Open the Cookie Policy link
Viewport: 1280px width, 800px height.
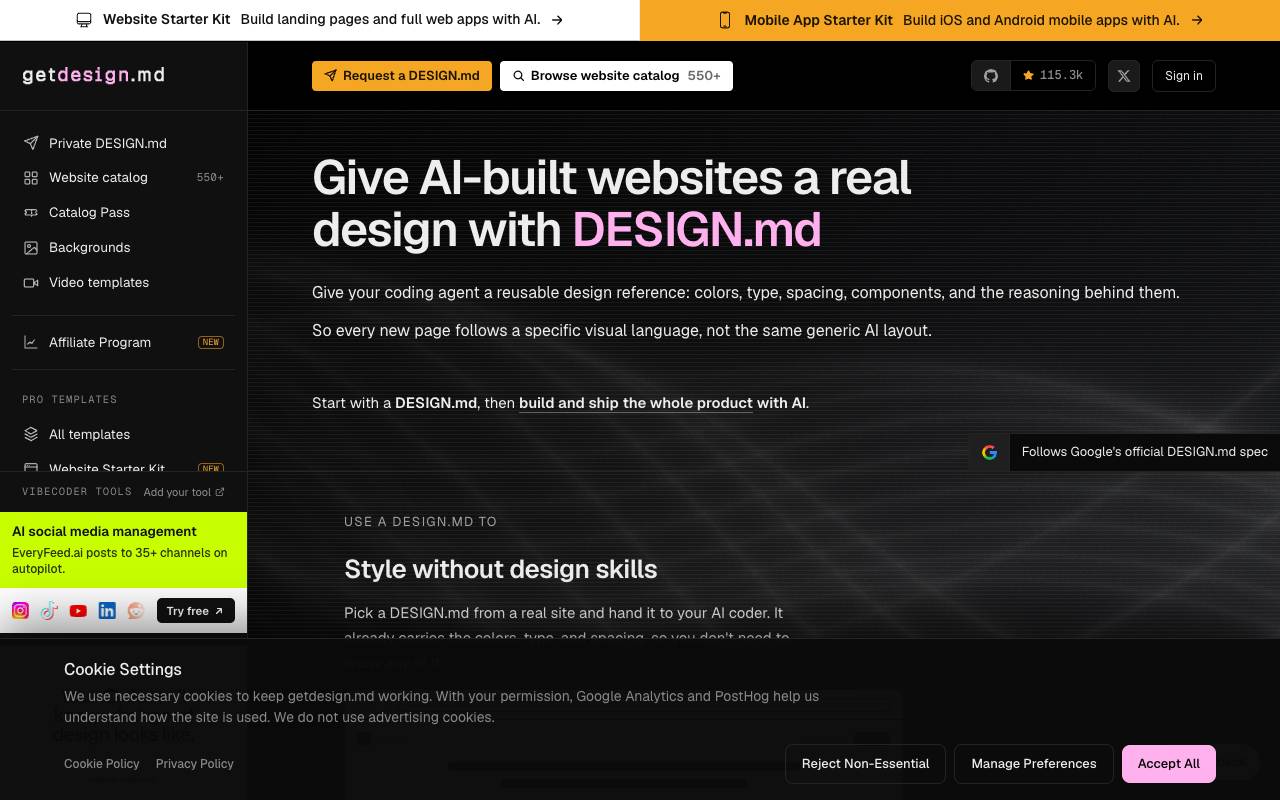coord(102,764)
